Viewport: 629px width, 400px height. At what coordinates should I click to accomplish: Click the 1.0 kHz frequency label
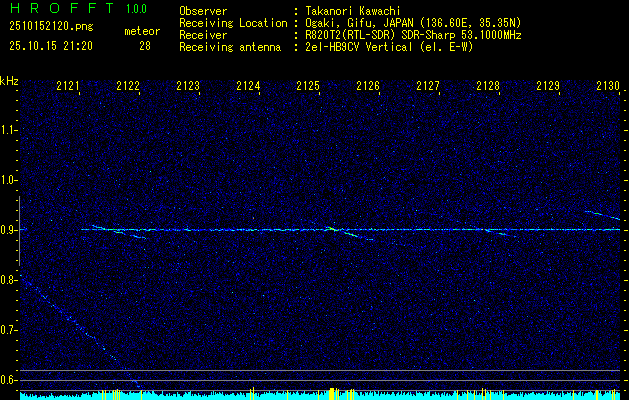point(8,180)
